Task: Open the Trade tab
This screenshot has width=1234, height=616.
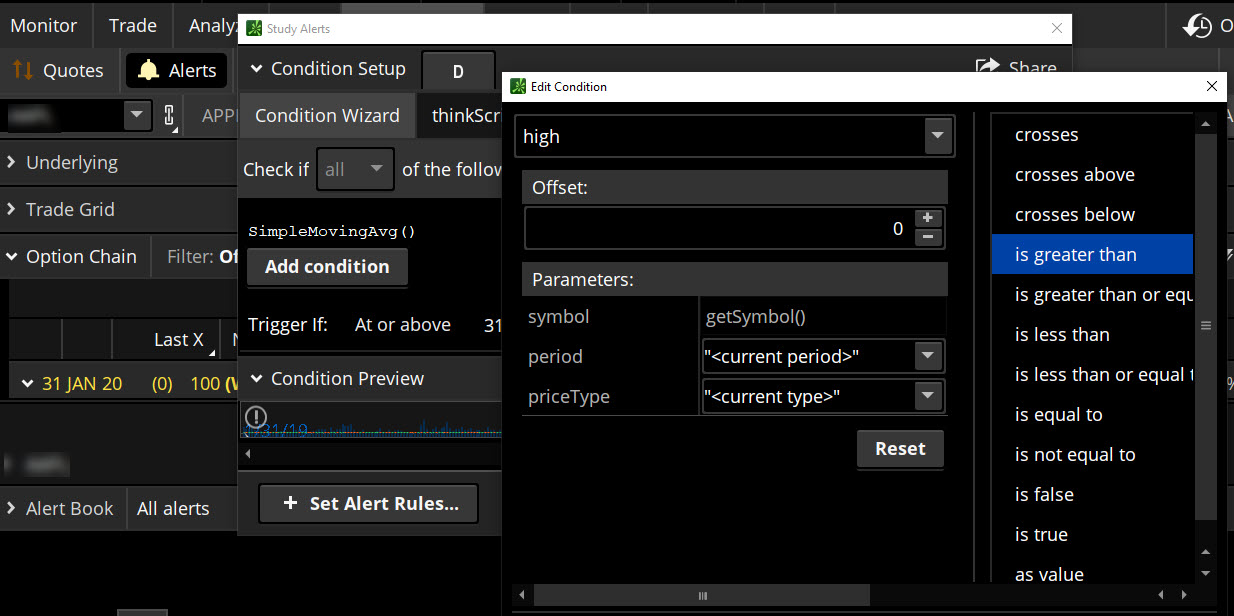Action: click(x=132, y=26)
